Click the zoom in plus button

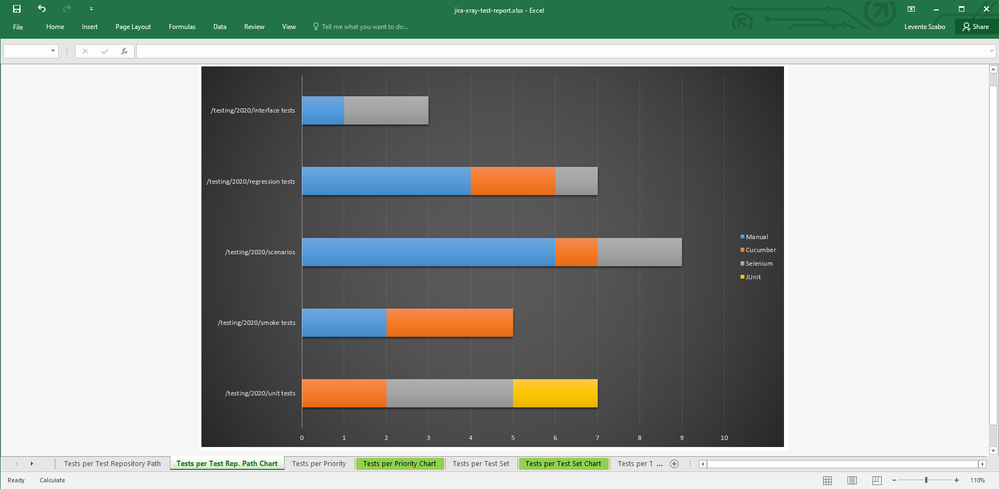(956, 480)
